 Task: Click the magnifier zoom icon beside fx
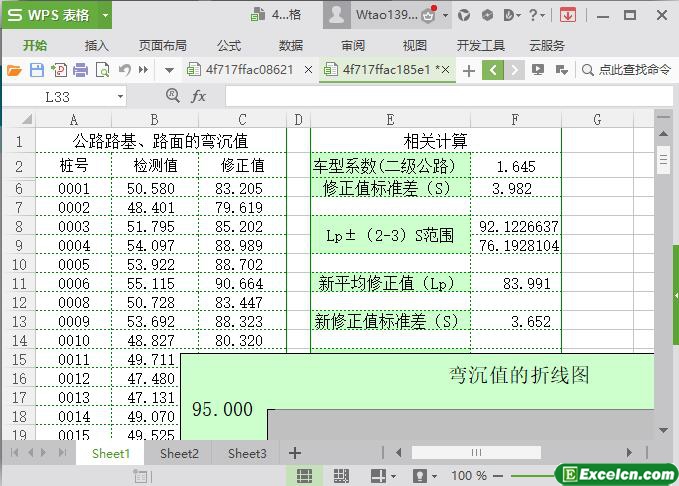tap(173, 96)
